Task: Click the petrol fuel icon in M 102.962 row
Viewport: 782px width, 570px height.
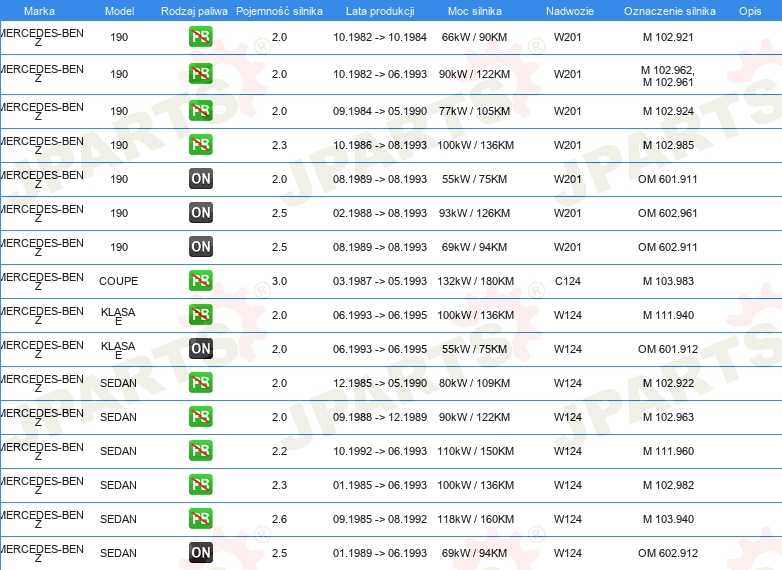Action: (x=201, y=74)
